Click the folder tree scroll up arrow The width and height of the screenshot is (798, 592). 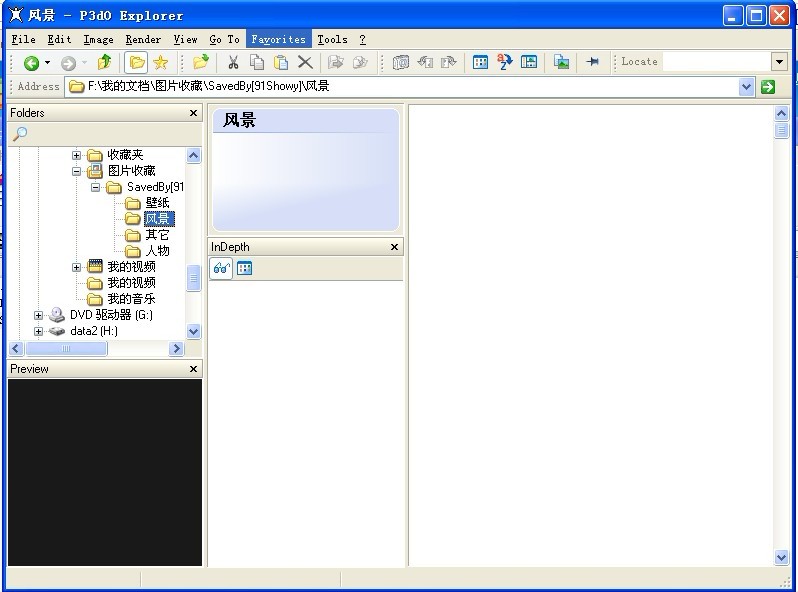[193, 155]
